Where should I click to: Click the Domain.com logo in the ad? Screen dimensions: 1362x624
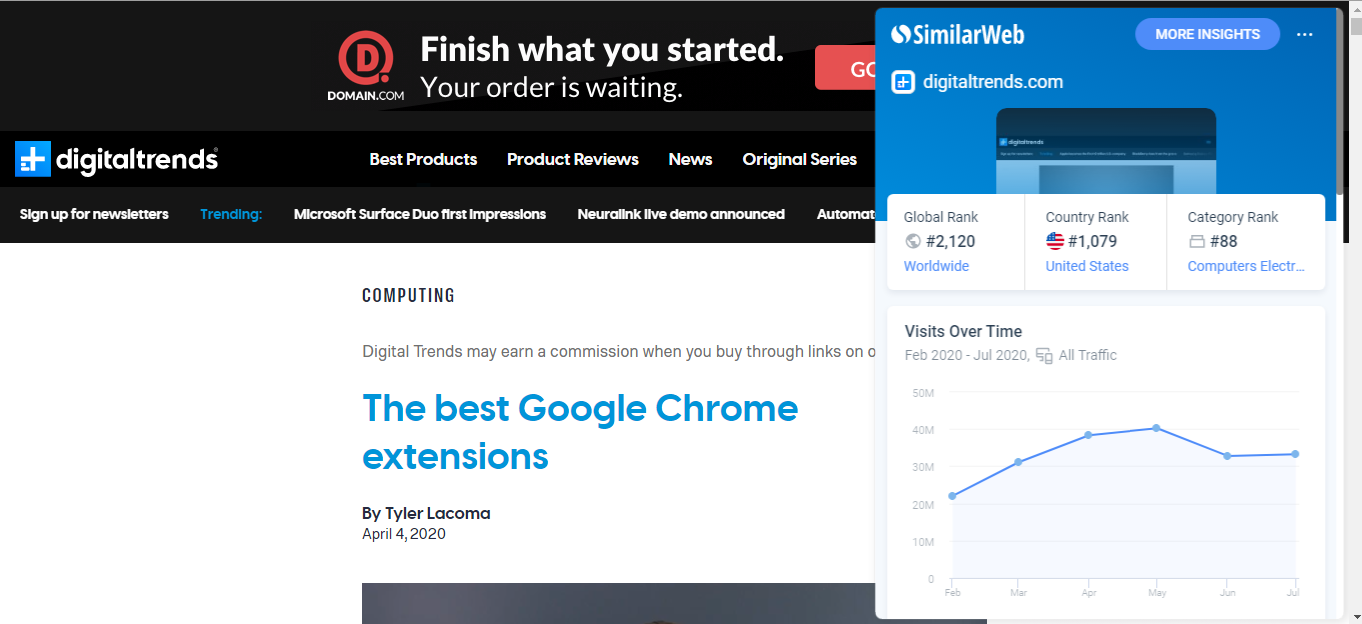[x=365, y=66]
